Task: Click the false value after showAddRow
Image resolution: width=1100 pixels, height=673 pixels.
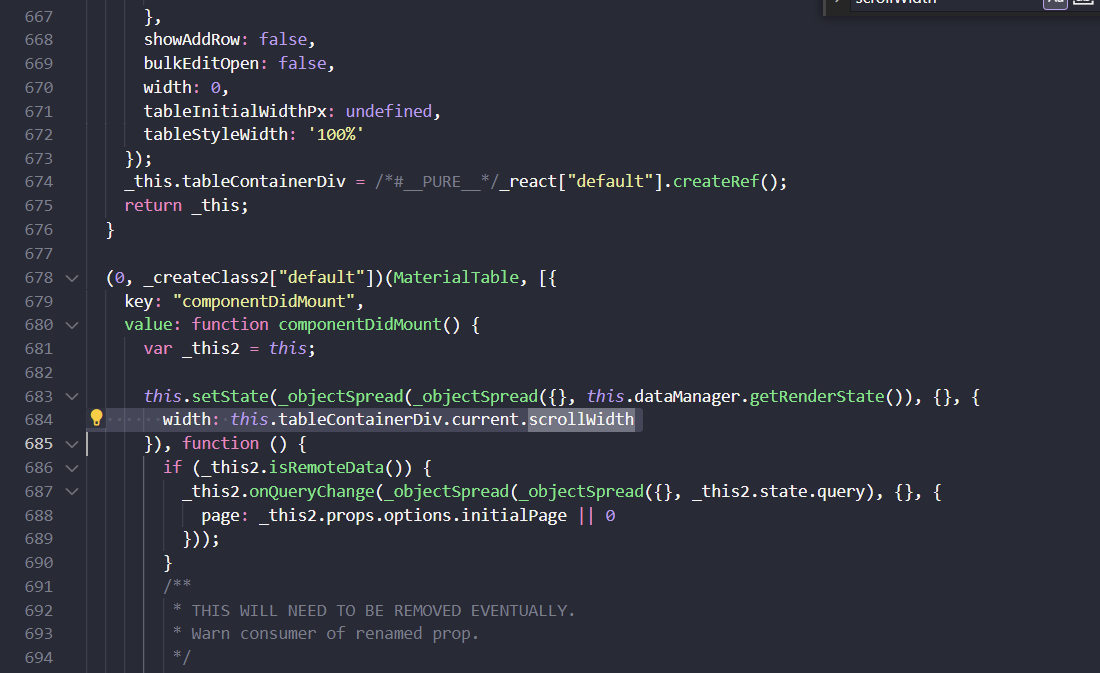Action: click(283, 40)
